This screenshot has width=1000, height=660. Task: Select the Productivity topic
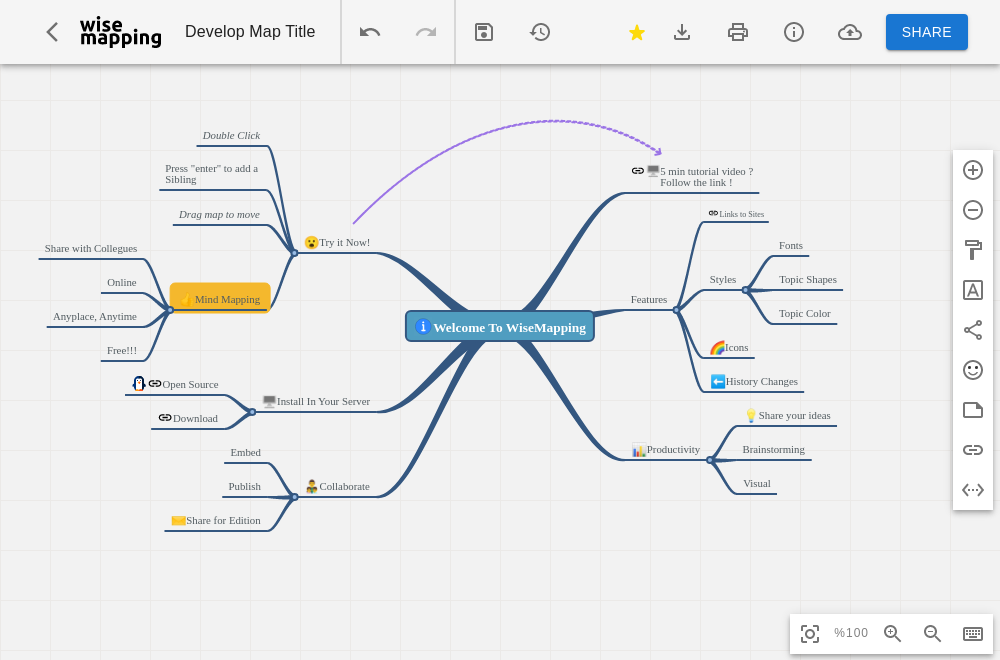[x=666, y=450]
